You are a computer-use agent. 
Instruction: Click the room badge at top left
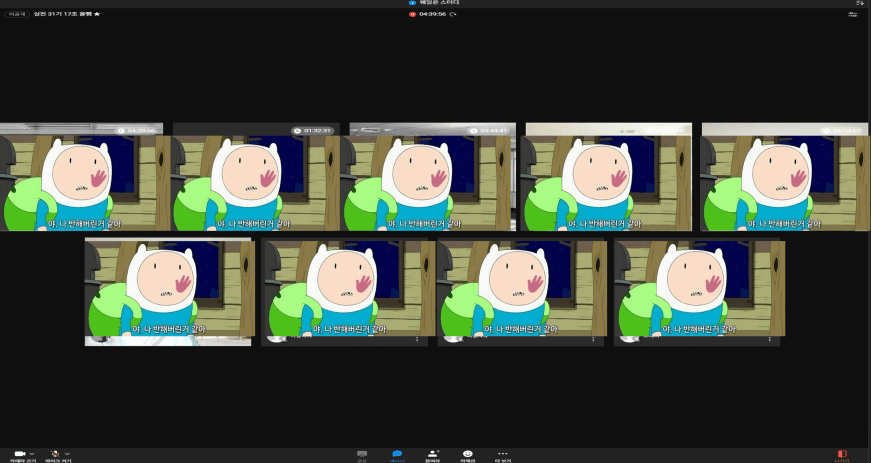pyautogui.click(x=16, y=14)
